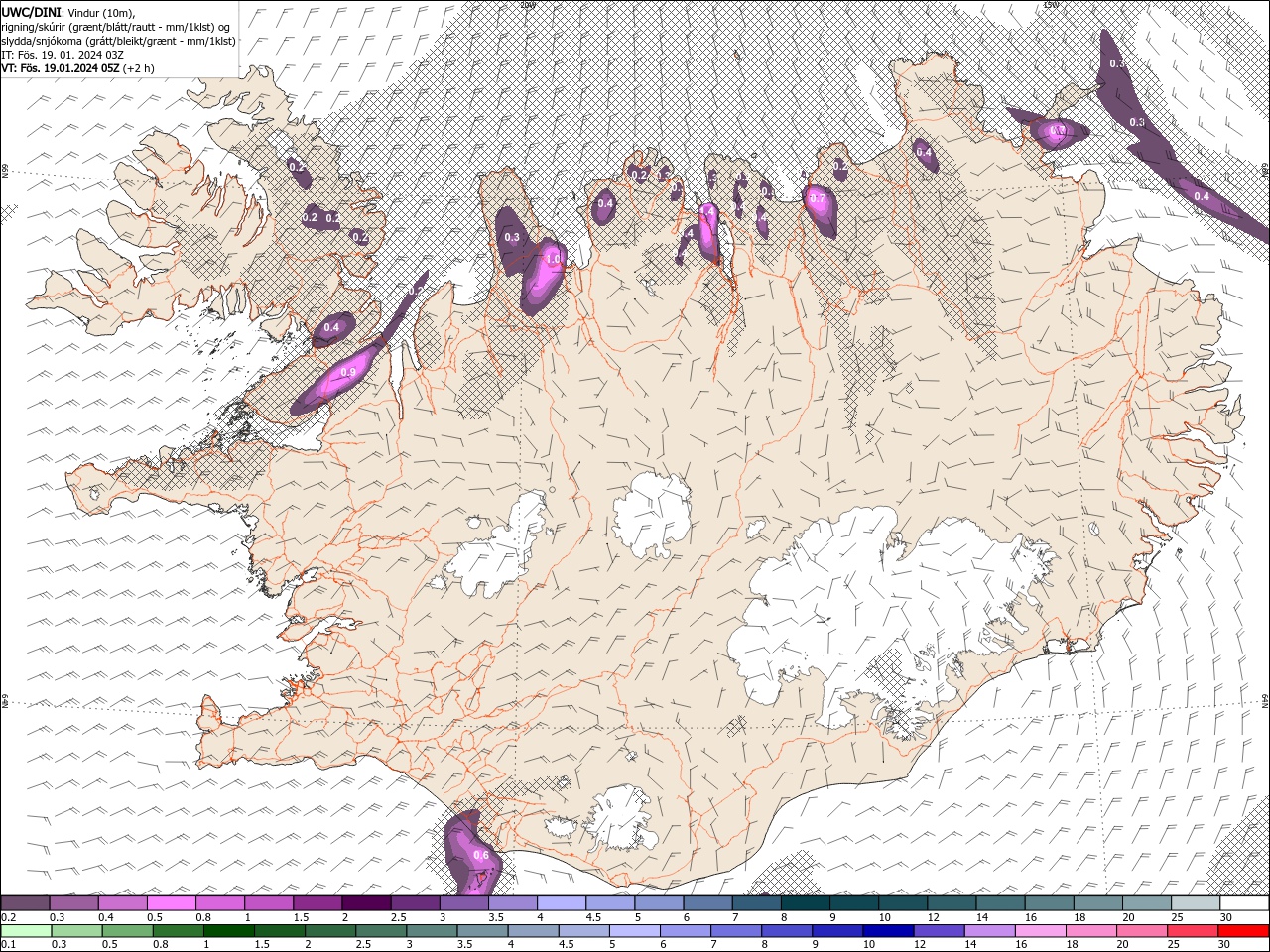This screenshot has height=952, width=1270.
Task: Pick the grey-teal 3 swatch in lower legend
Action: tap(432, 931)
